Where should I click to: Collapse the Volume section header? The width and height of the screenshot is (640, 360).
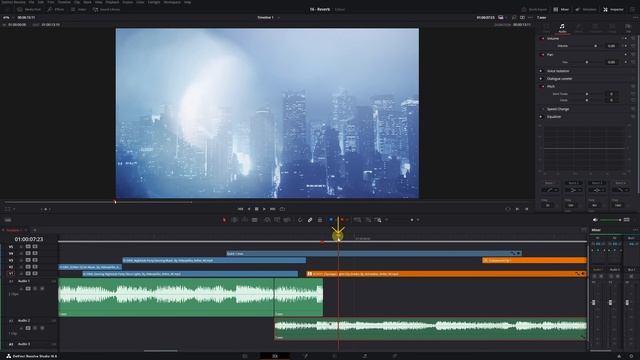[x=553, y=38]
